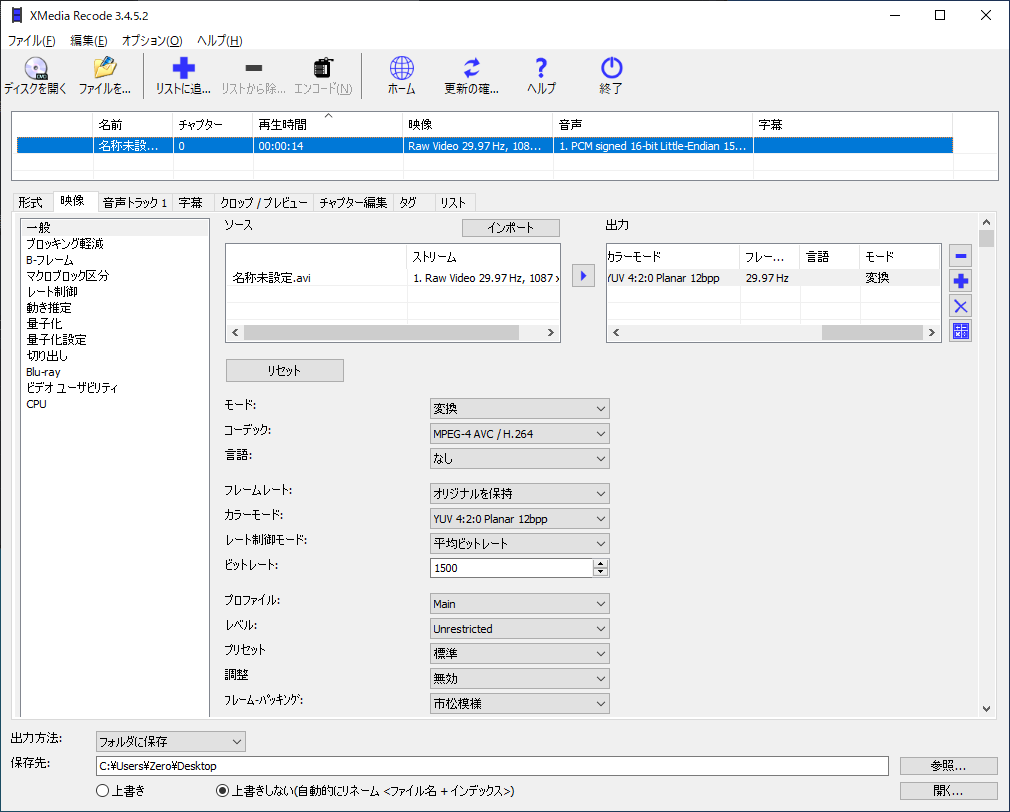Select the 上書きしない auto-rename radio button
1010x812 pixels.
pyautogui.click(x=222, y=791)
